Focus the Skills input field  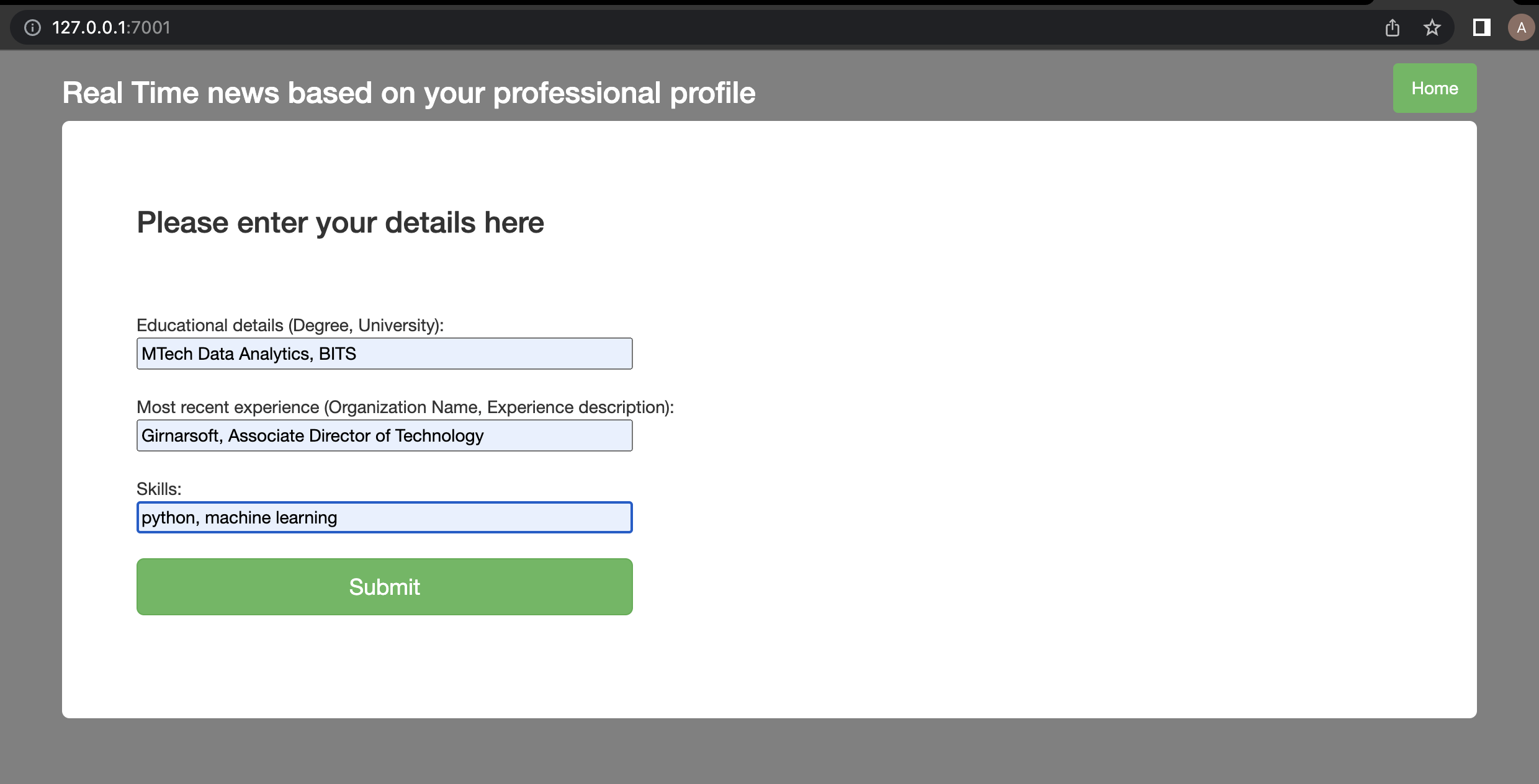click(384, 517)
